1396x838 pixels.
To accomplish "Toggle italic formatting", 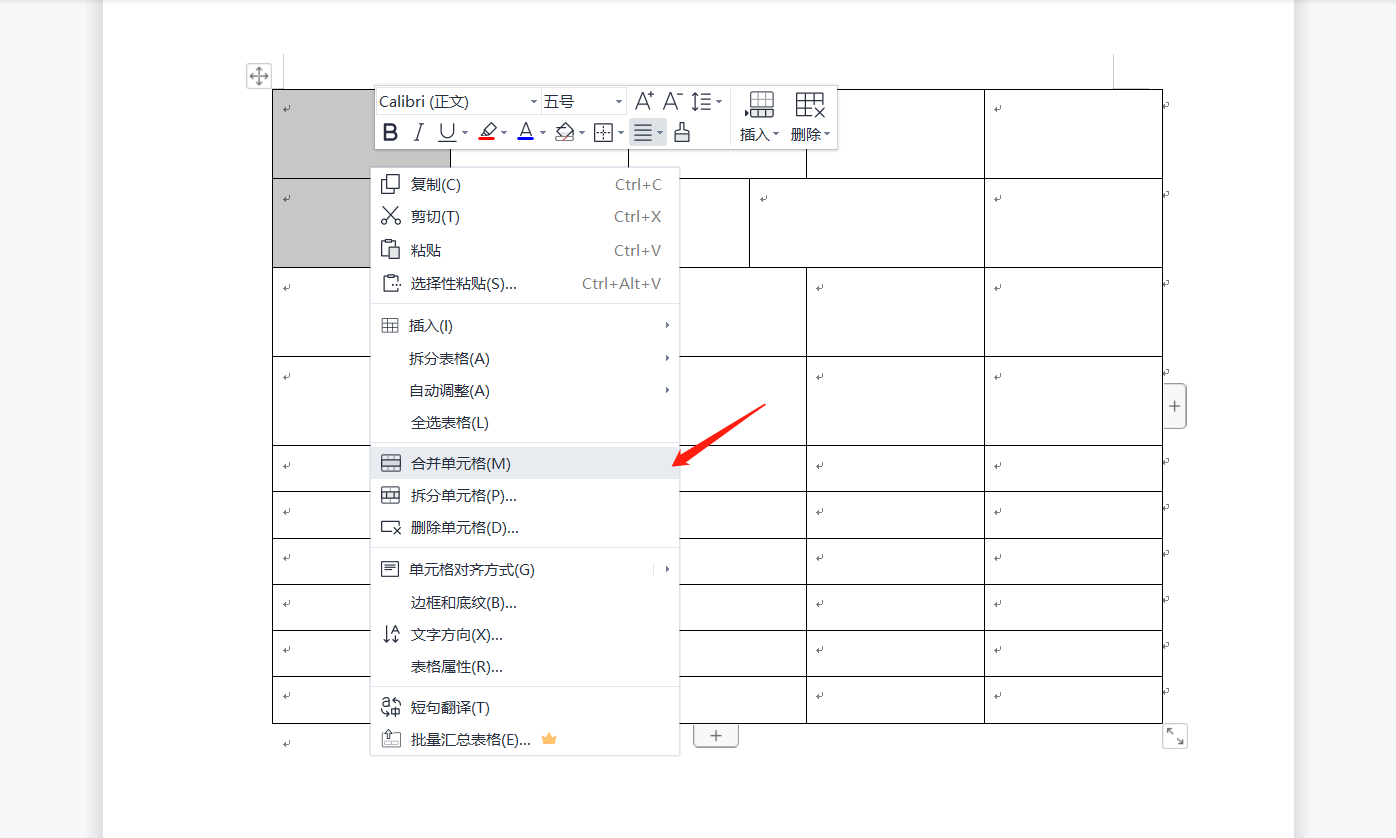I will point(417,131).
